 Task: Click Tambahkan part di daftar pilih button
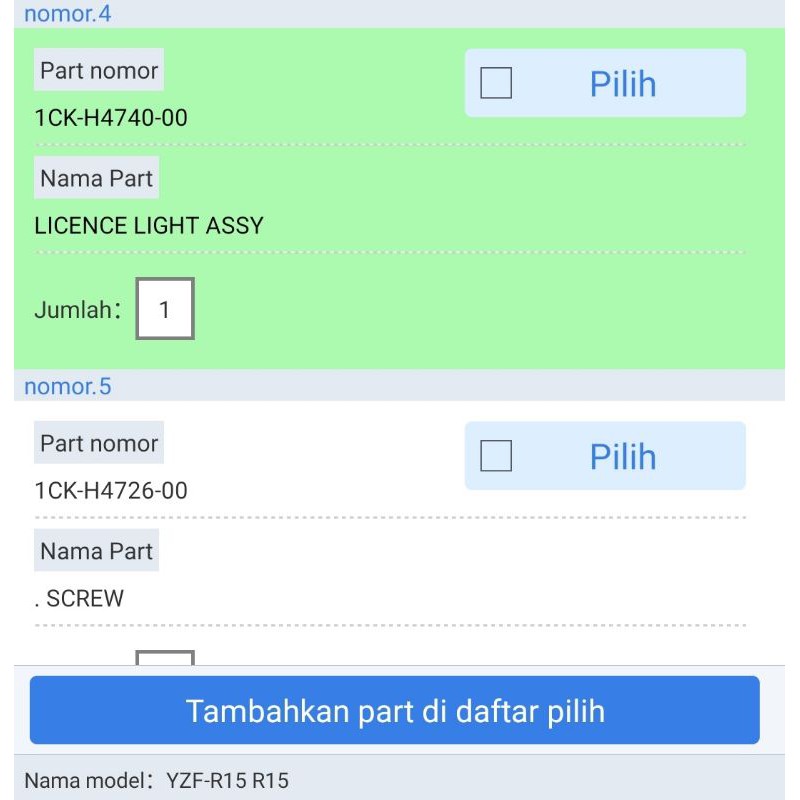tap(397, 710)
